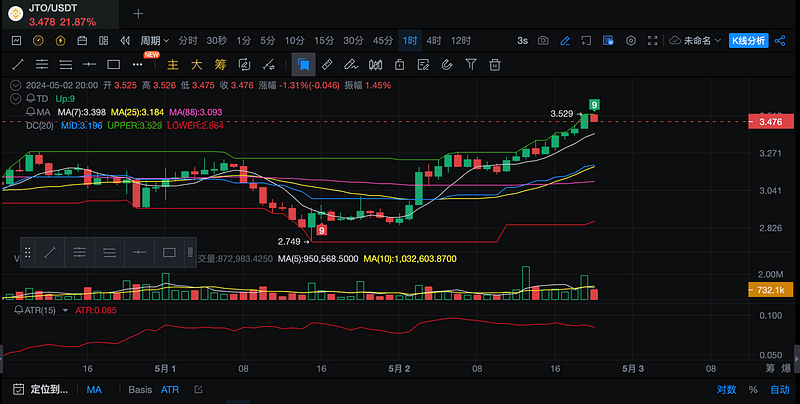Click the gold 大 indicator icon
The height and width of the screenshot is (404, 800).
[196, 64]
